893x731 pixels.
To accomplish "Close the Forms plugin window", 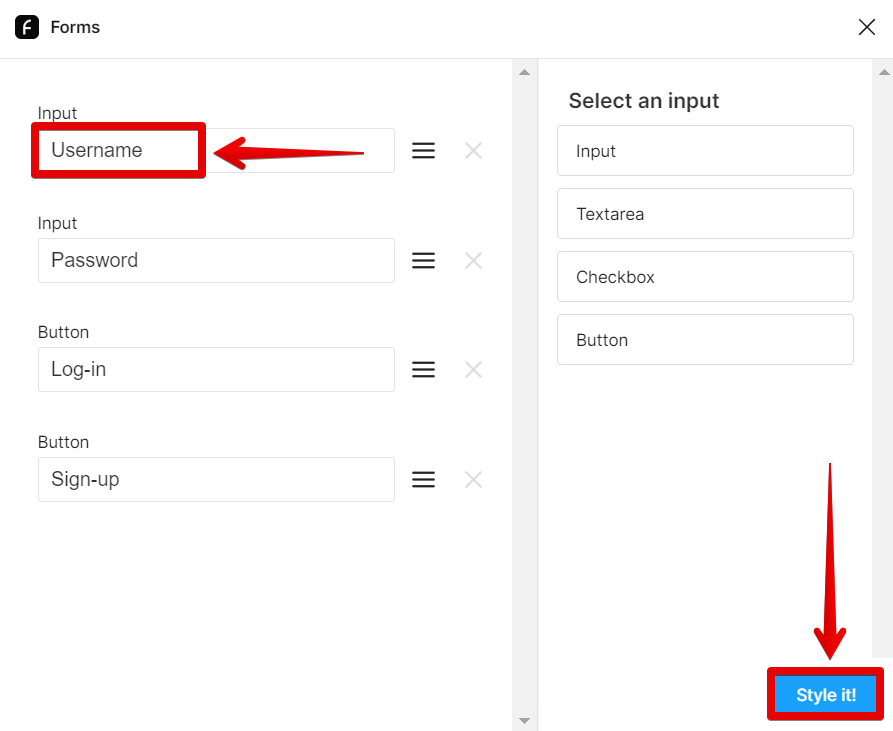I will coord(867,27).
